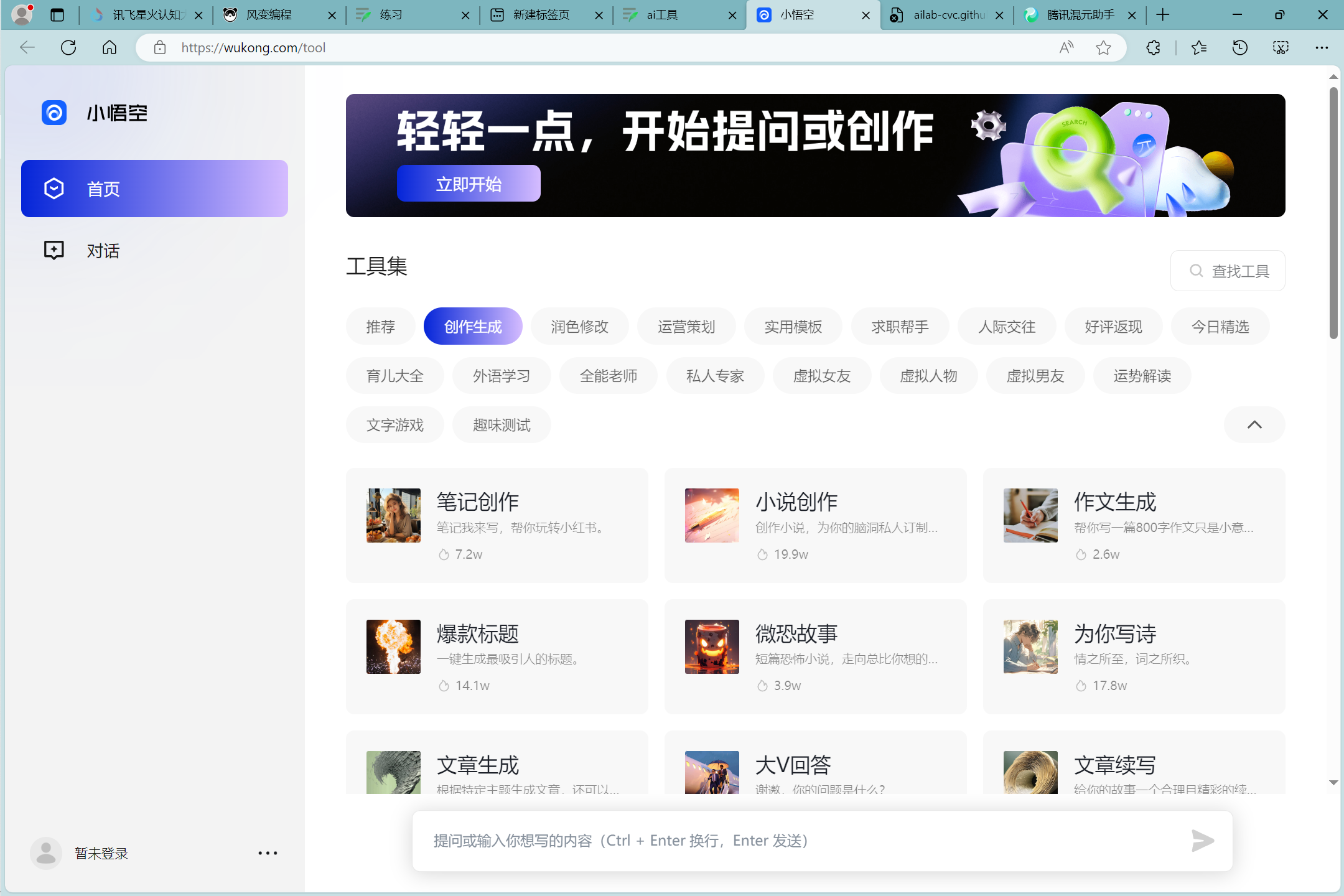Click the browser profile avatar icon
Viewport: 1344px width, 896px height.
[22, 14]
